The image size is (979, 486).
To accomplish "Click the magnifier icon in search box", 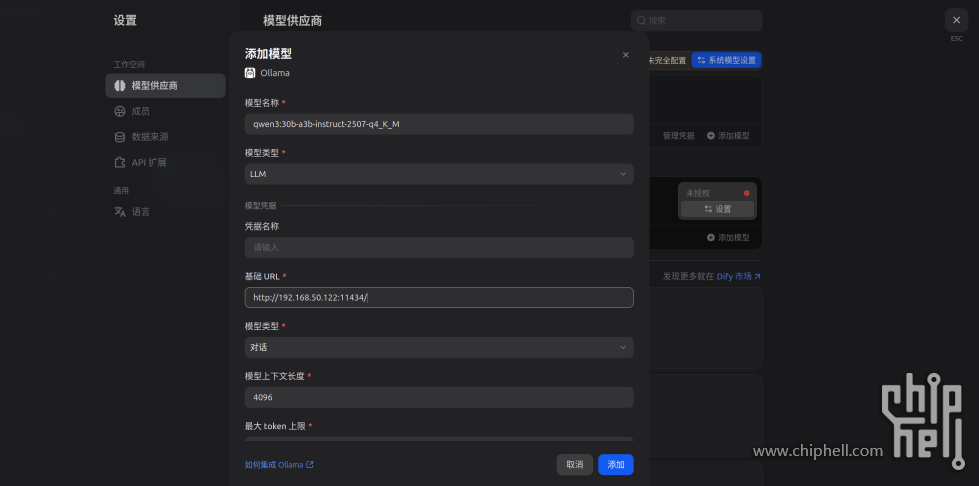I will [x=641, y=21].
